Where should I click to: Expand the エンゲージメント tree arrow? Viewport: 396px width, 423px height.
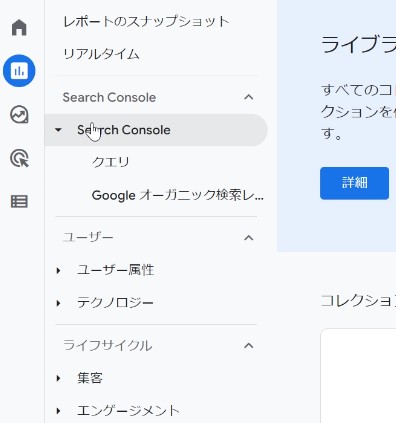tap(58, 411)
